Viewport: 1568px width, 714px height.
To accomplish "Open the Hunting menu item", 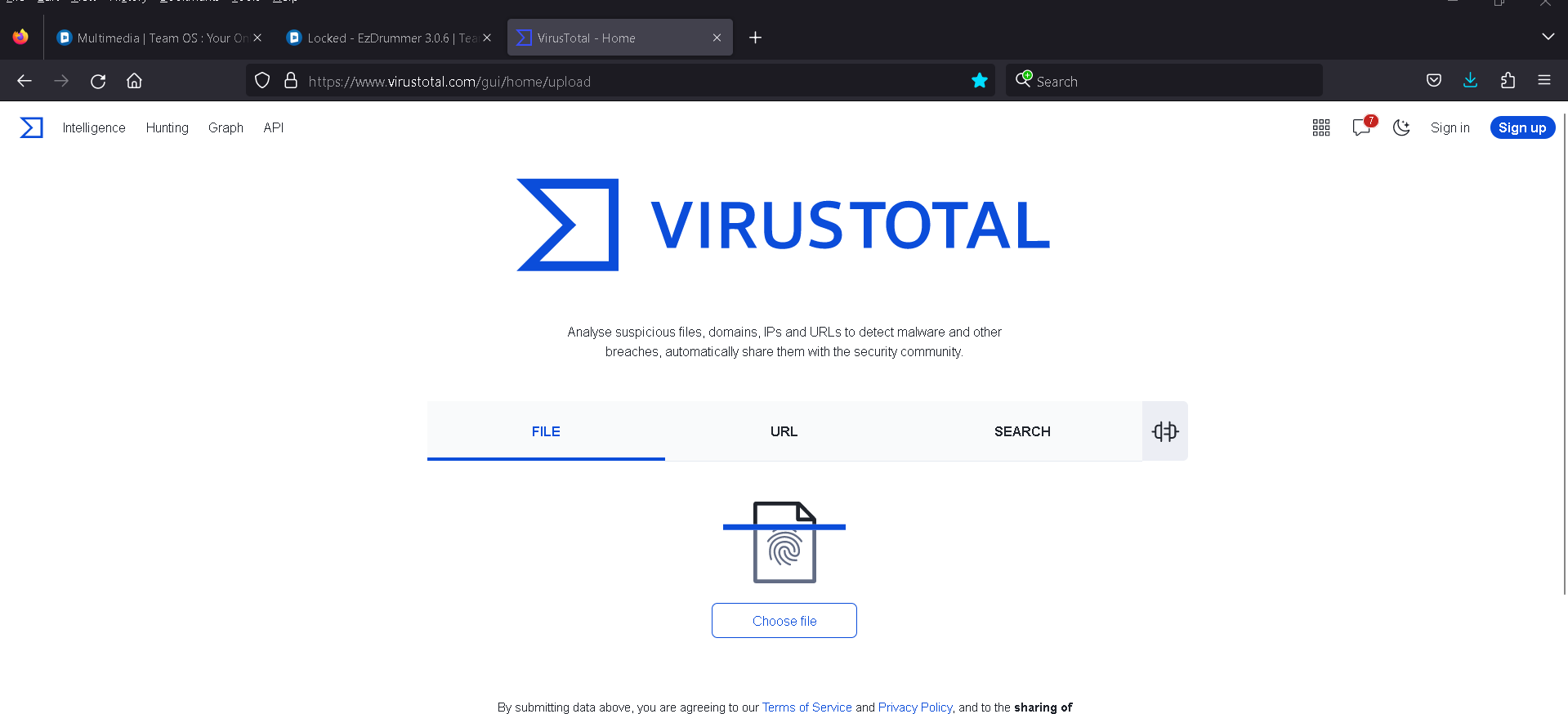I will (168, 127).
